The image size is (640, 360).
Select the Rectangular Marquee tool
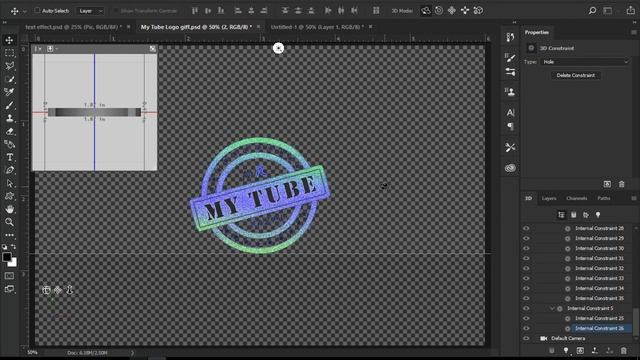tap(9, 53)
